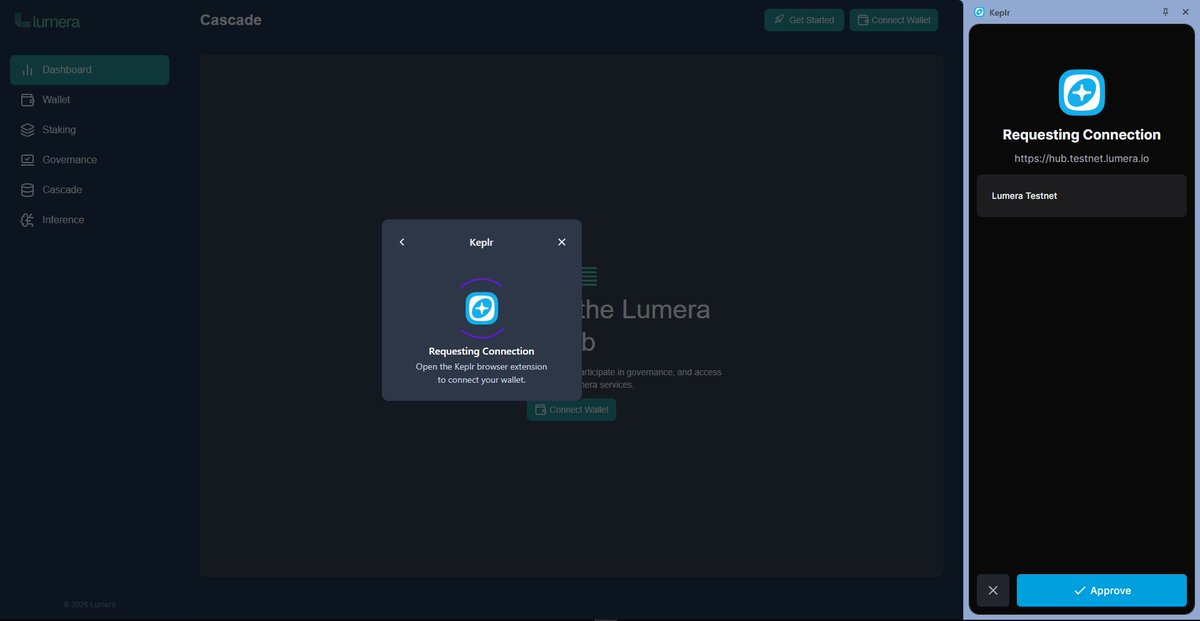Click the 2025 Lumera footer text

pyautogui.click(x=89, y=604)
